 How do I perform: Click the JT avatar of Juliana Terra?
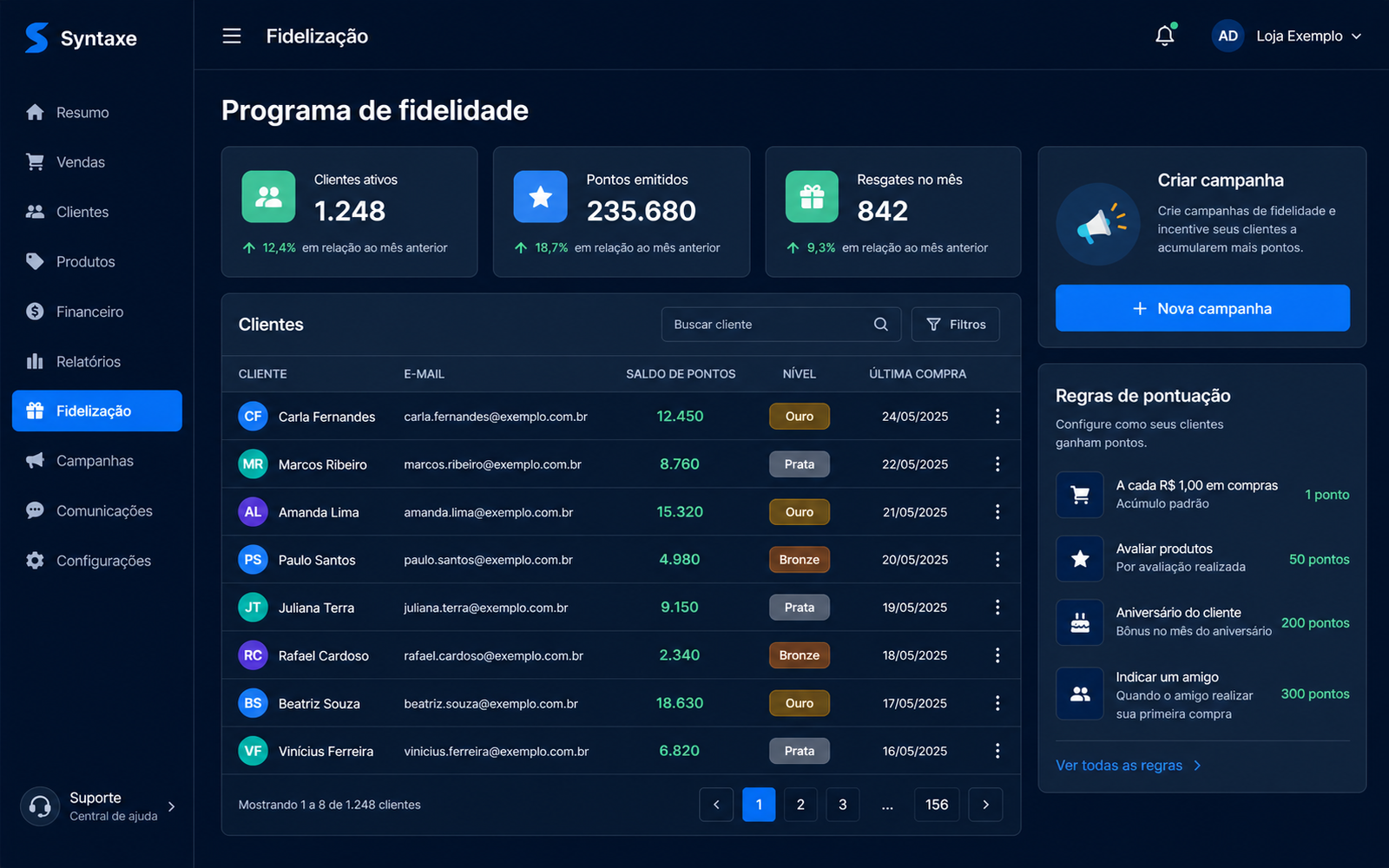click(x=253, y=608)
